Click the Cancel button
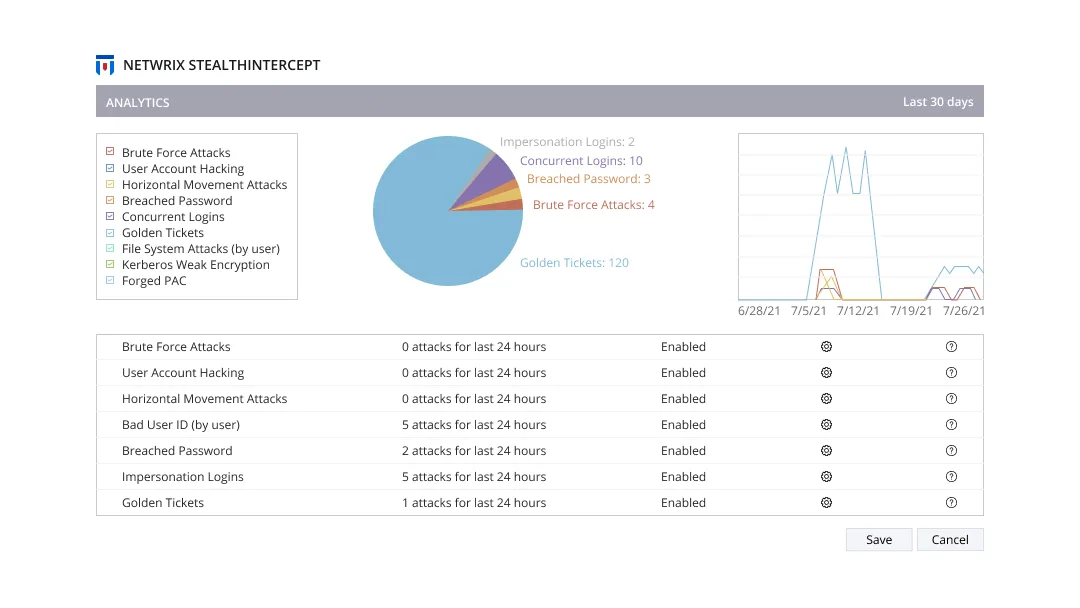1080x608 pixels. [950, 540]
